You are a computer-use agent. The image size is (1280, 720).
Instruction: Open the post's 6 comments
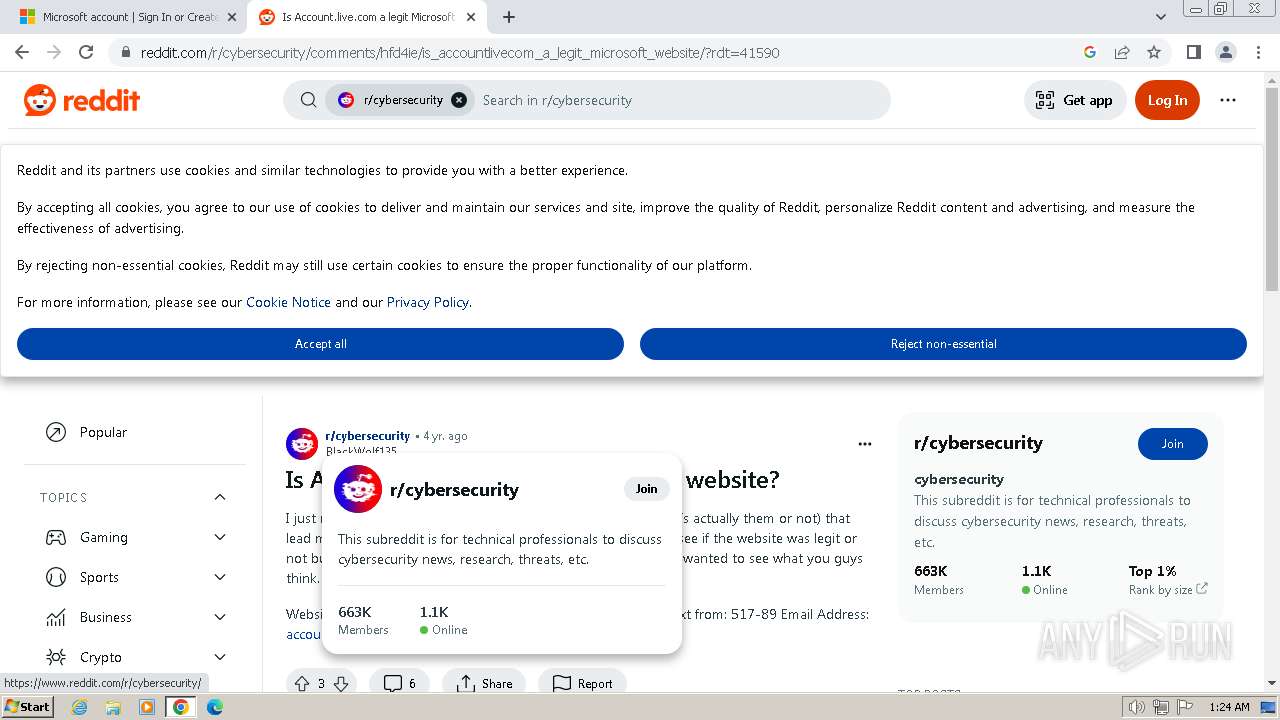pyautogui.click(x=399, y=684)
